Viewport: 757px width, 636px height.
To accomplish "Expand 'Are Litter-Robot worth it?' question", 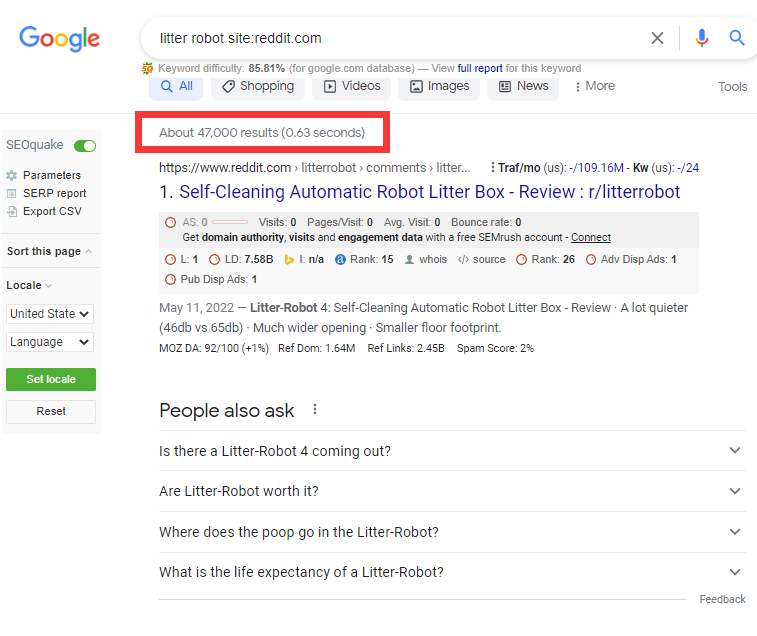I will pos(735,491).
